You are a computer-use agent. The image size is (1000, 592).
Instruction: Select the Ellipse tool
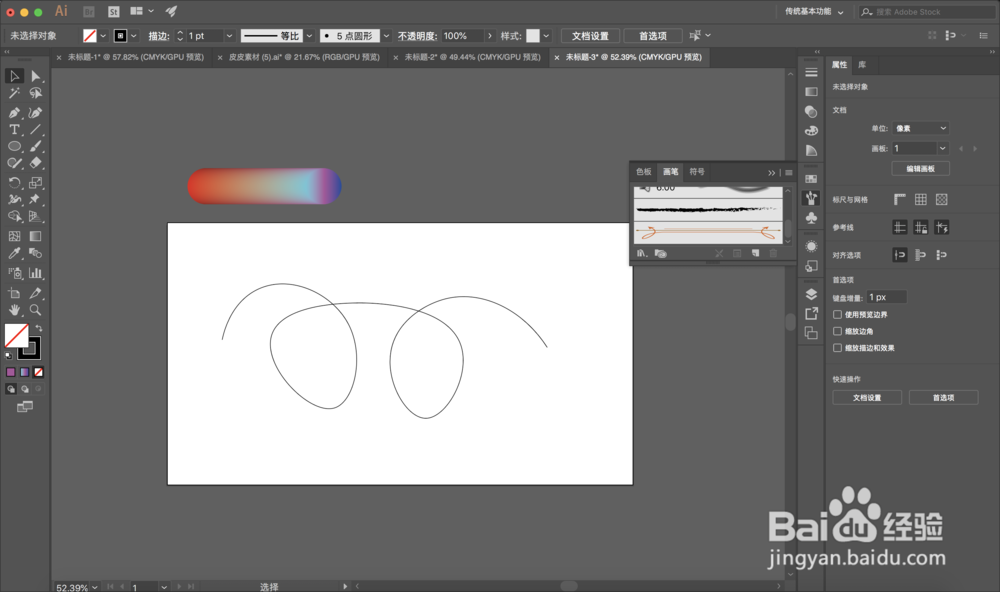(x=14, y=146)
